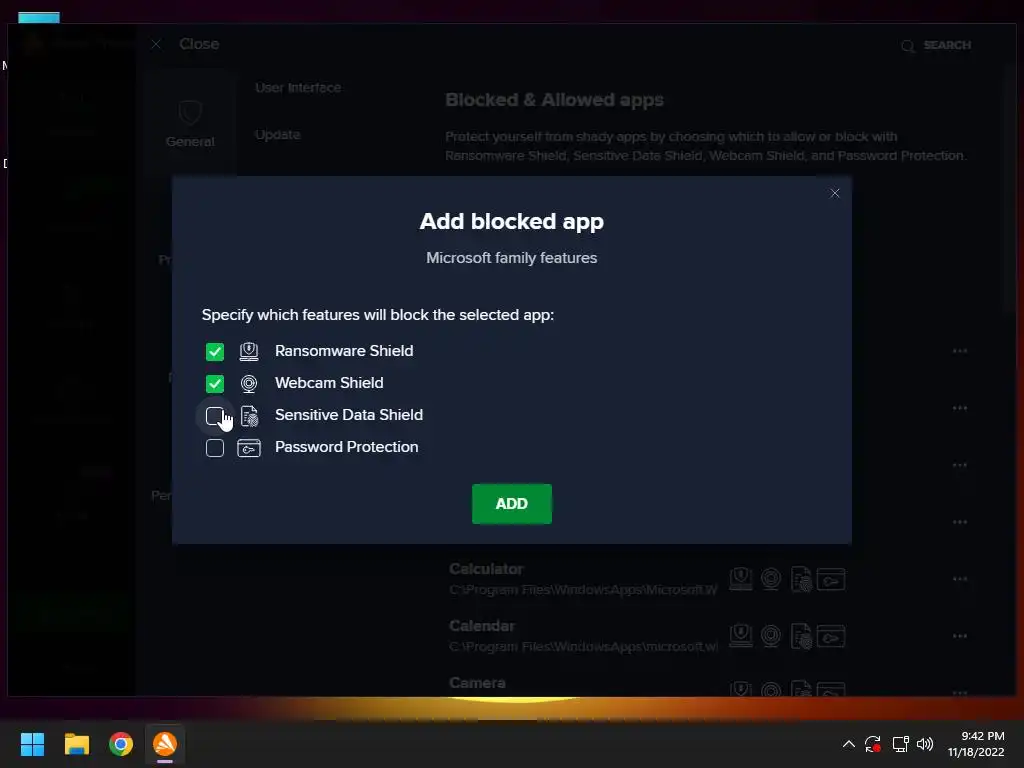
Task: Toggle Calendar's Sensitive Data Shield icon
Action: point(801,636)
